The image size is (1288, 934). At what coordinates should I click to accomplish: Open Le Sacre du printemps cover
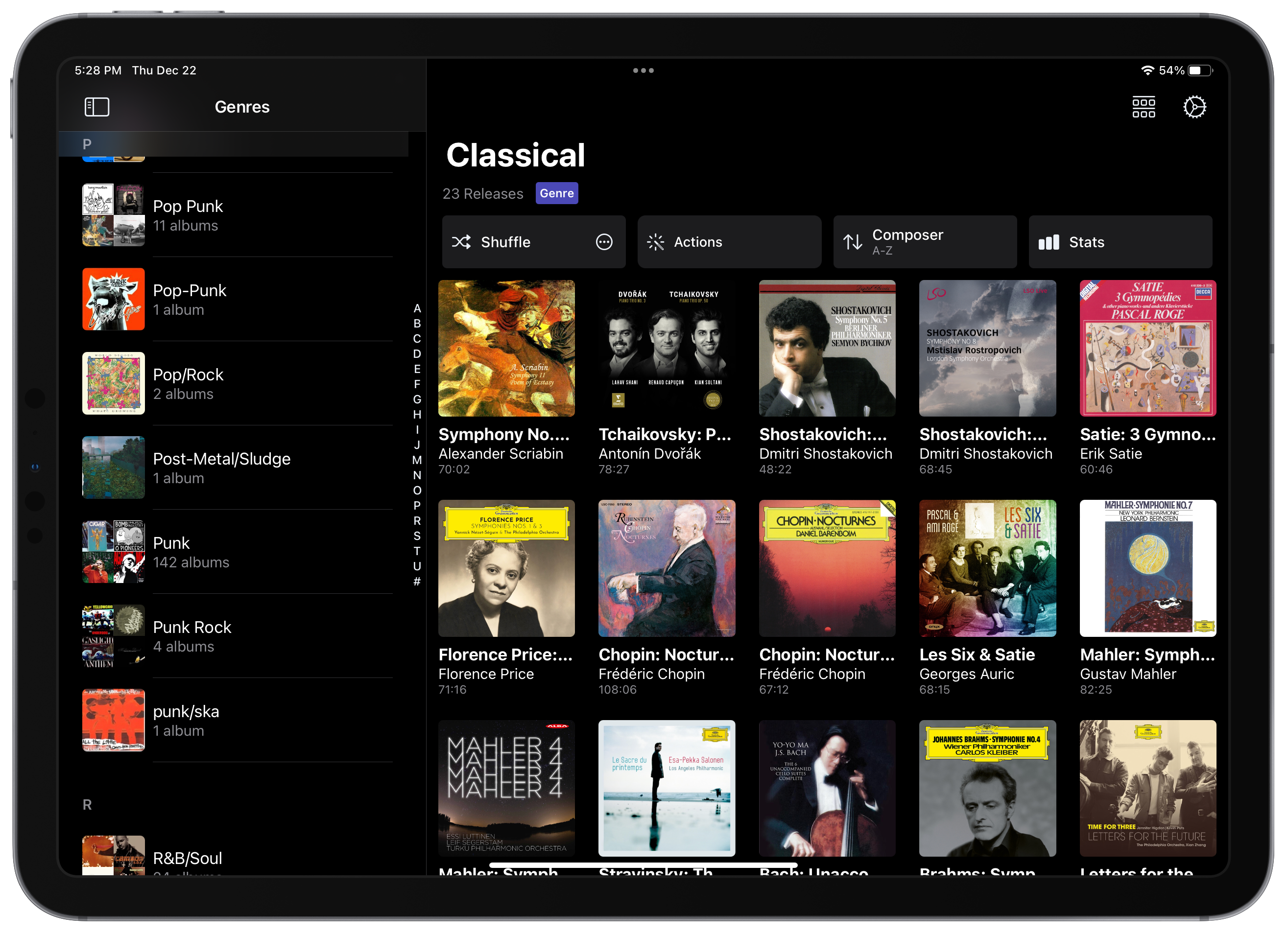click(666, 788)
